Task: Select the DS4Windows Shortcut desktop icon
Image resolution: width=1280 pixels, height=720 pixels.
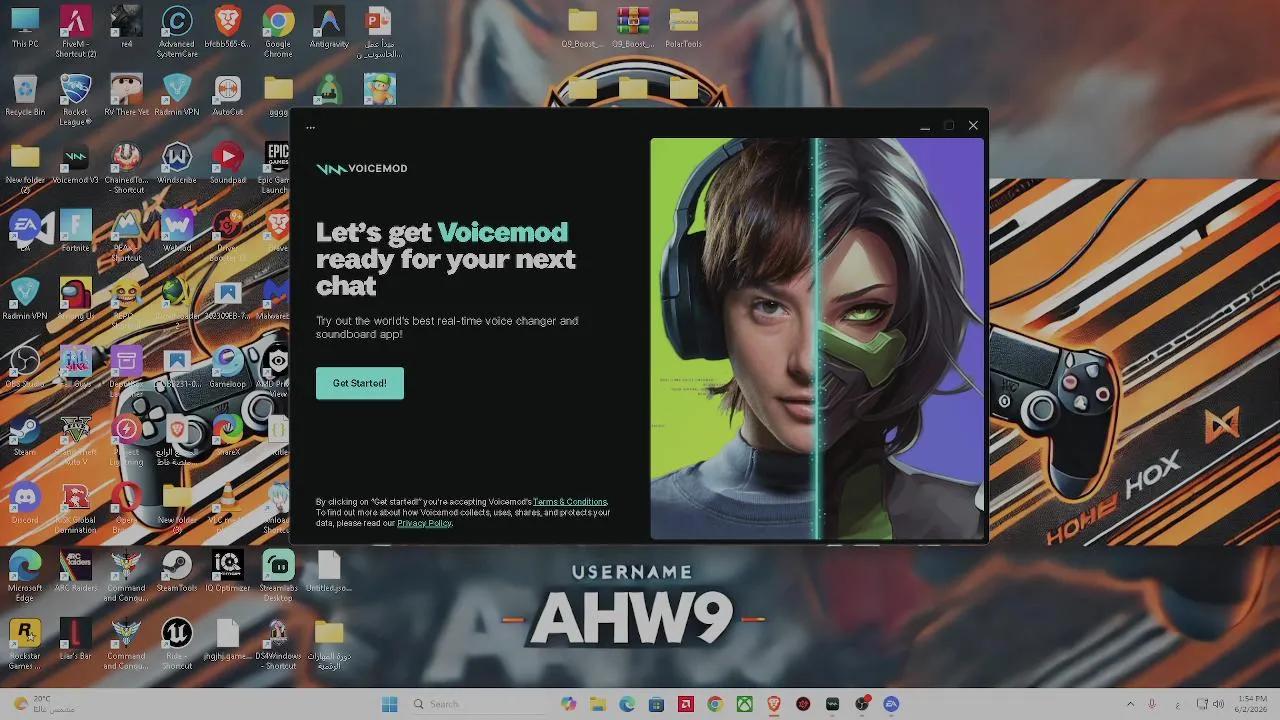Action: click(x=278, y=643)
